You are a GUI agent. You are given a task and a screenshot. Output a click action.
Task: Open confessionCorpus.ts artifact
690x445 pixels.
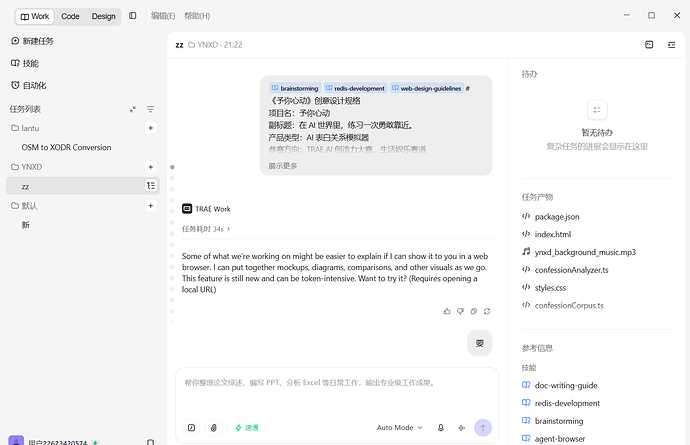[x=563, y=305]
